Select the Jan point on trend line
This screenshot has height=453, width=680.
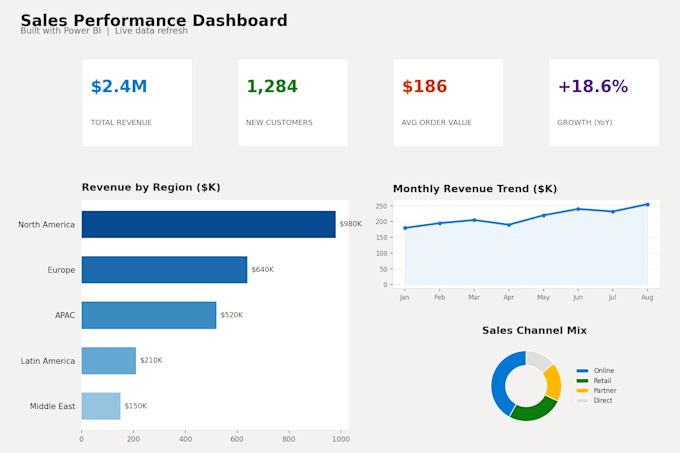pos(405,228)
